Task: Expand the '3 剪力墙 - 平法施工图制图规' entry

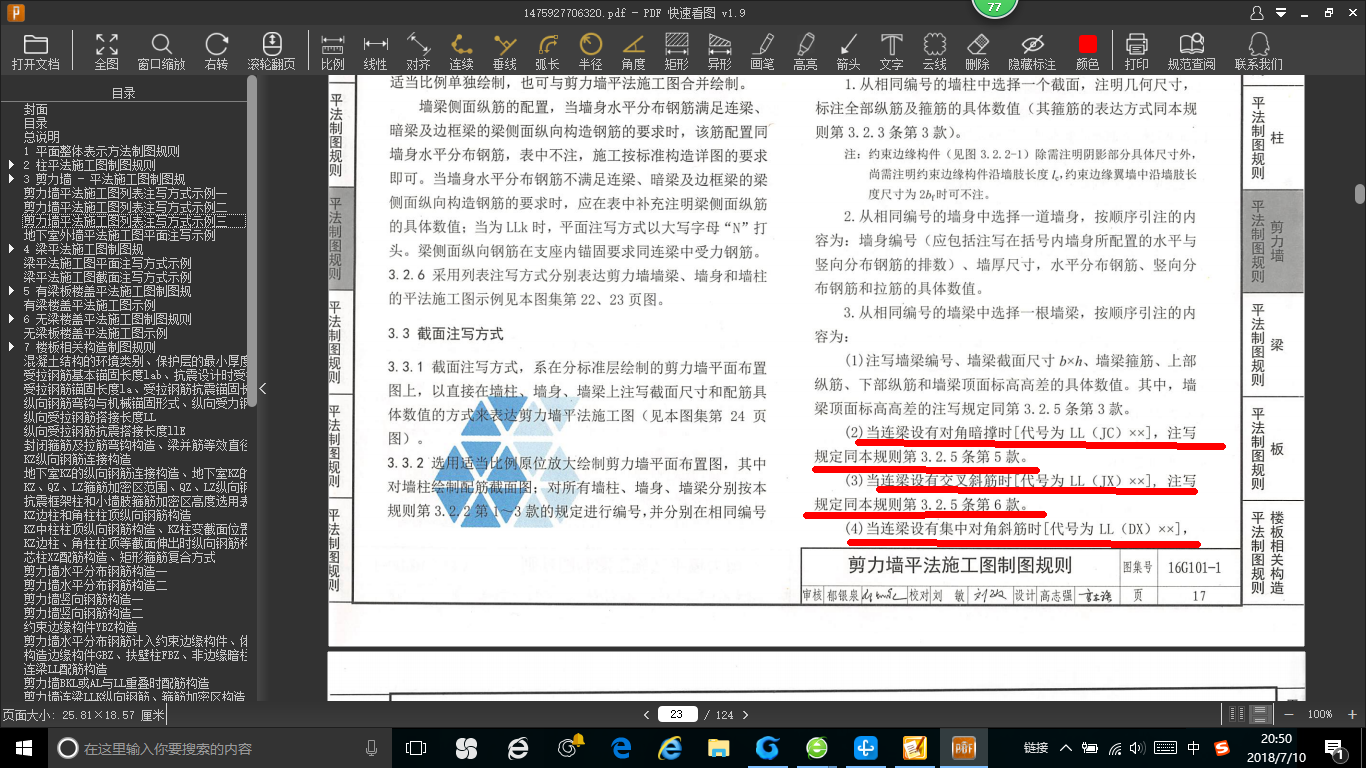Action: click(11, 179)
